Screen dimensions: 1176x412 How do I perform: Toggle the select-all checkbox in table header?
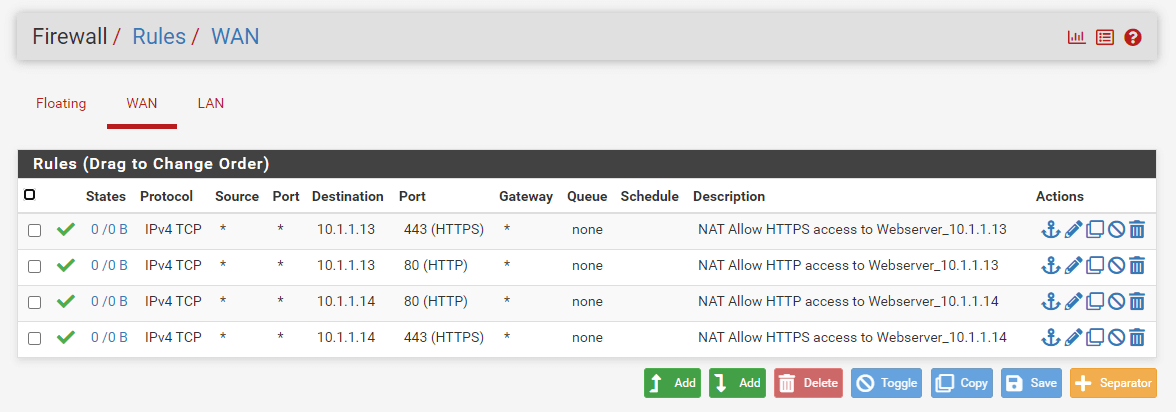coord(29,195)
